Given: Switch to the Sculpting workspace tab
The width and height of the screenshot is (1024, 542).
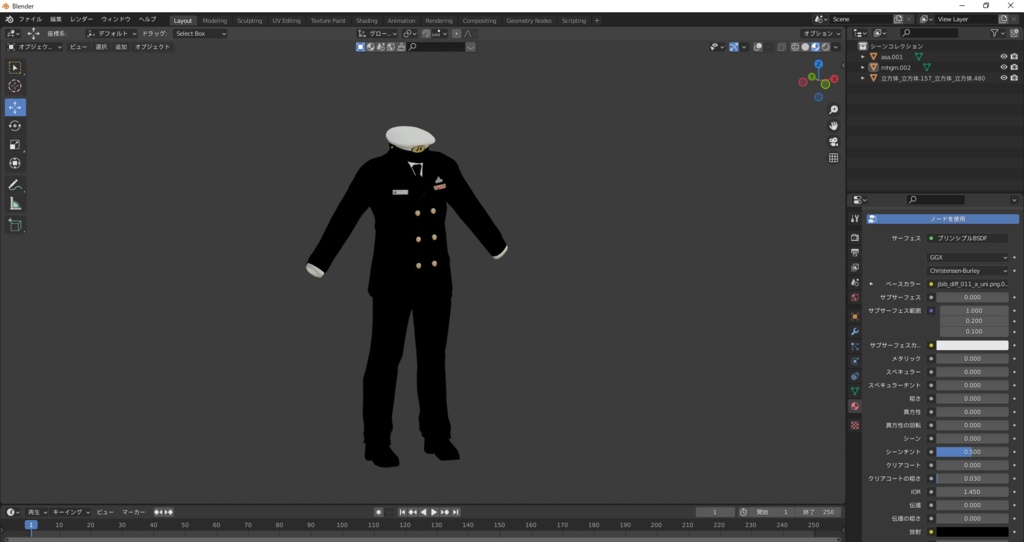Looking at the screenshot, I should coord(249,20).
